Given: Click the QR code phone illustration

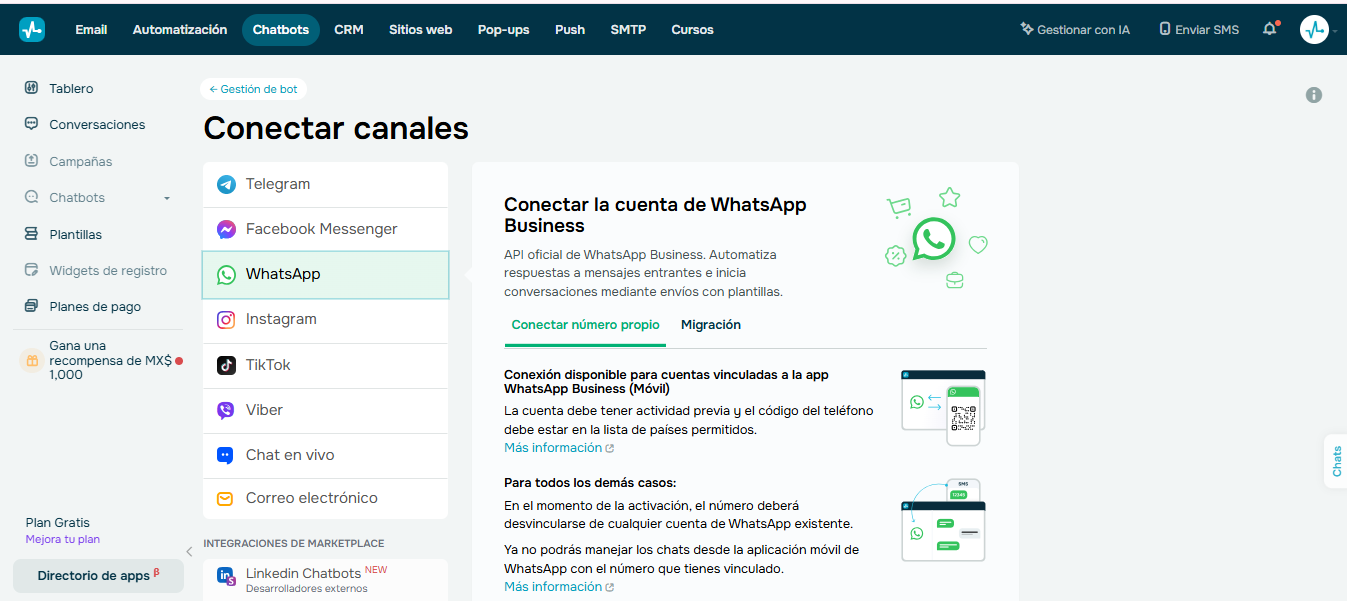Looking at the screenshot, I should click(943, 408).
